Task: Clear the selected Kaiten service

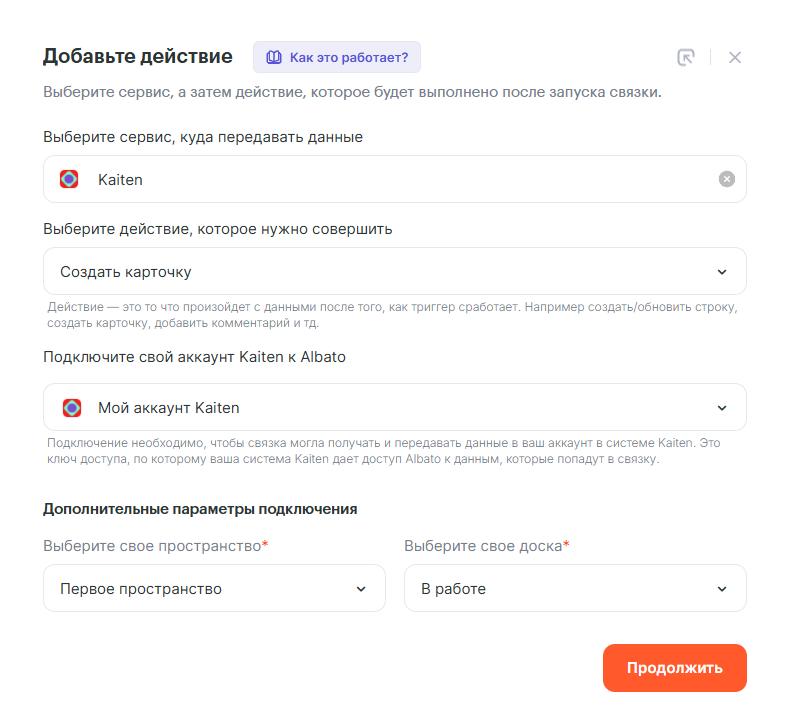Action: click(727, 179)
